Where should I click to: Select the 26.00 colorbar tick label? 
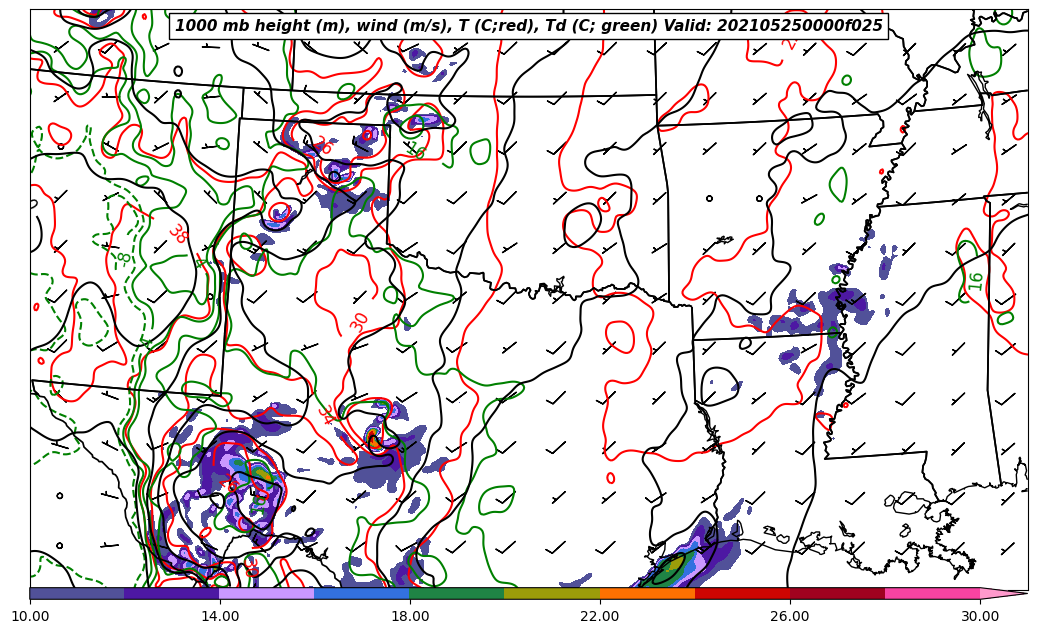790,617
